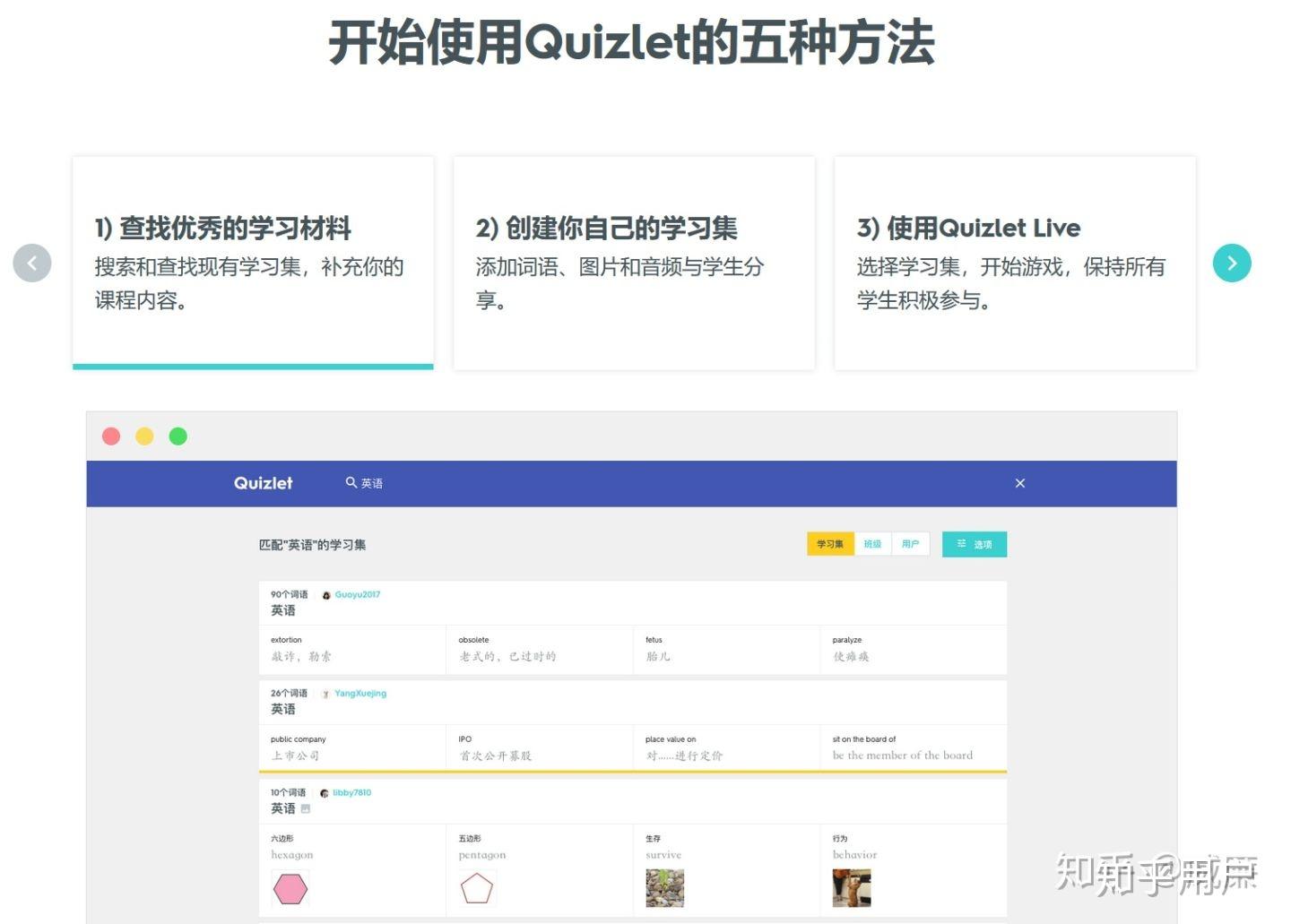This screenshot has width=1291, height=924.
Task: Switch to the 用户 filter tab
Action: click(x=910, y=544)
